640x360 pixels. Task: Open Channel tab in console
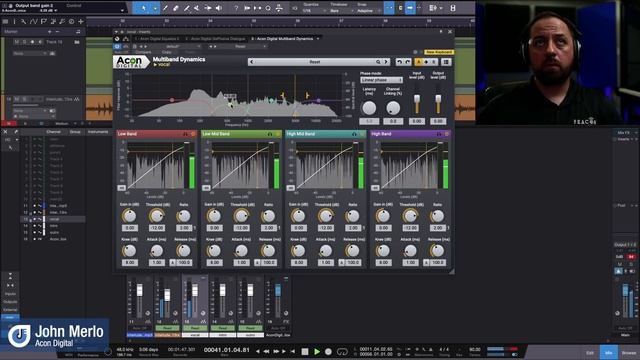(53, 132)
